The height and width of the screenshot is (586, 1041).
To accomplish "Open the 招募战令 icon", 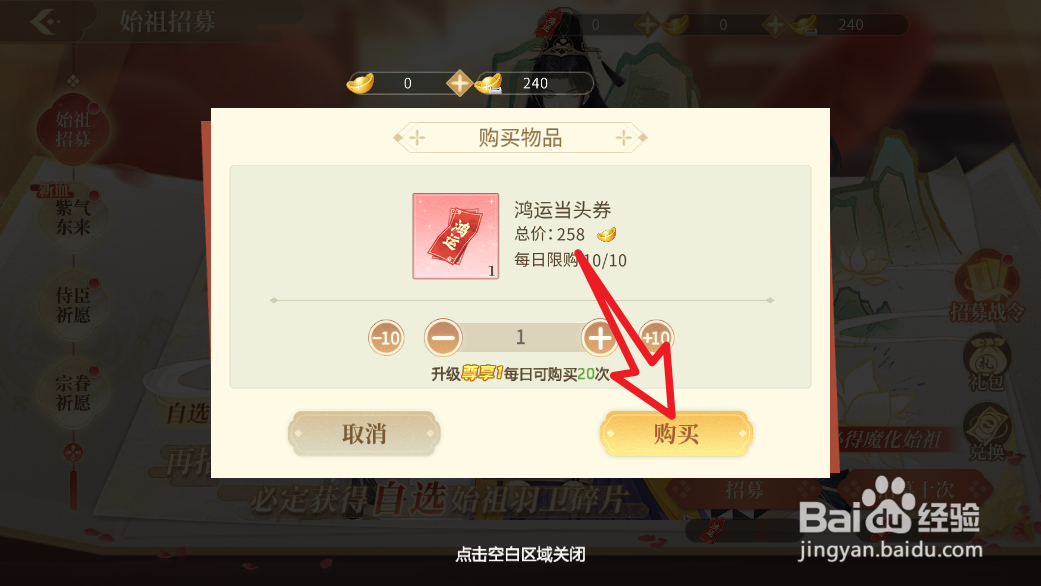I will [987, 289].
